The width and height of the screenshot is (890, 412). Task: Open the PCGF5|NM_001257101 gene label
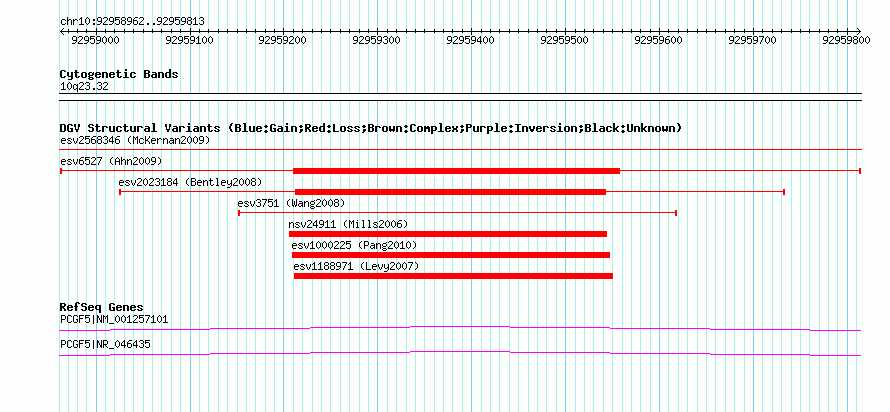click(x=114, y=319)
